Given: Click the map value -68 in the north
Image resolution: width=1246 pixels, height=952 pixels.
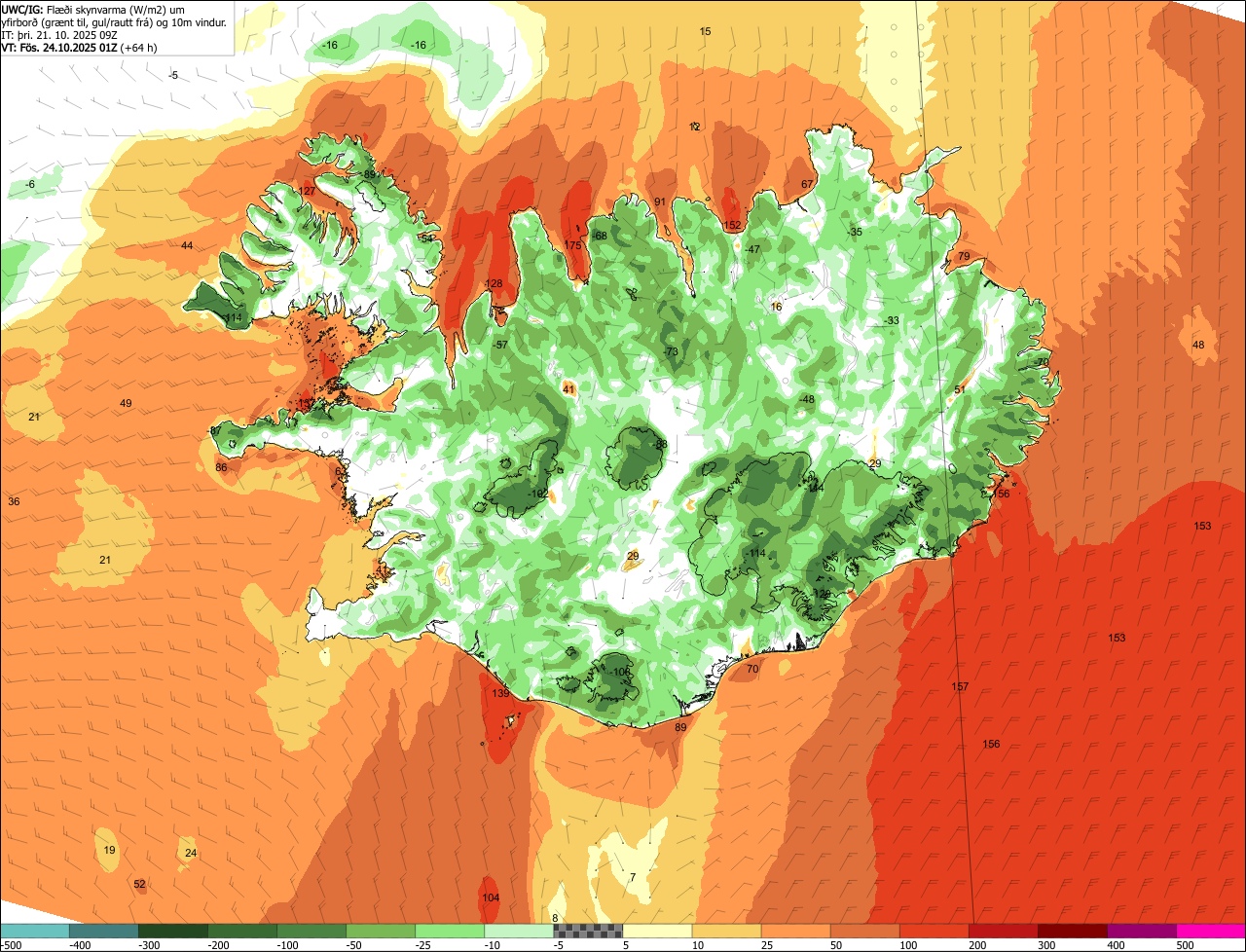Looking at the screenshot, I should coord(600,236).
